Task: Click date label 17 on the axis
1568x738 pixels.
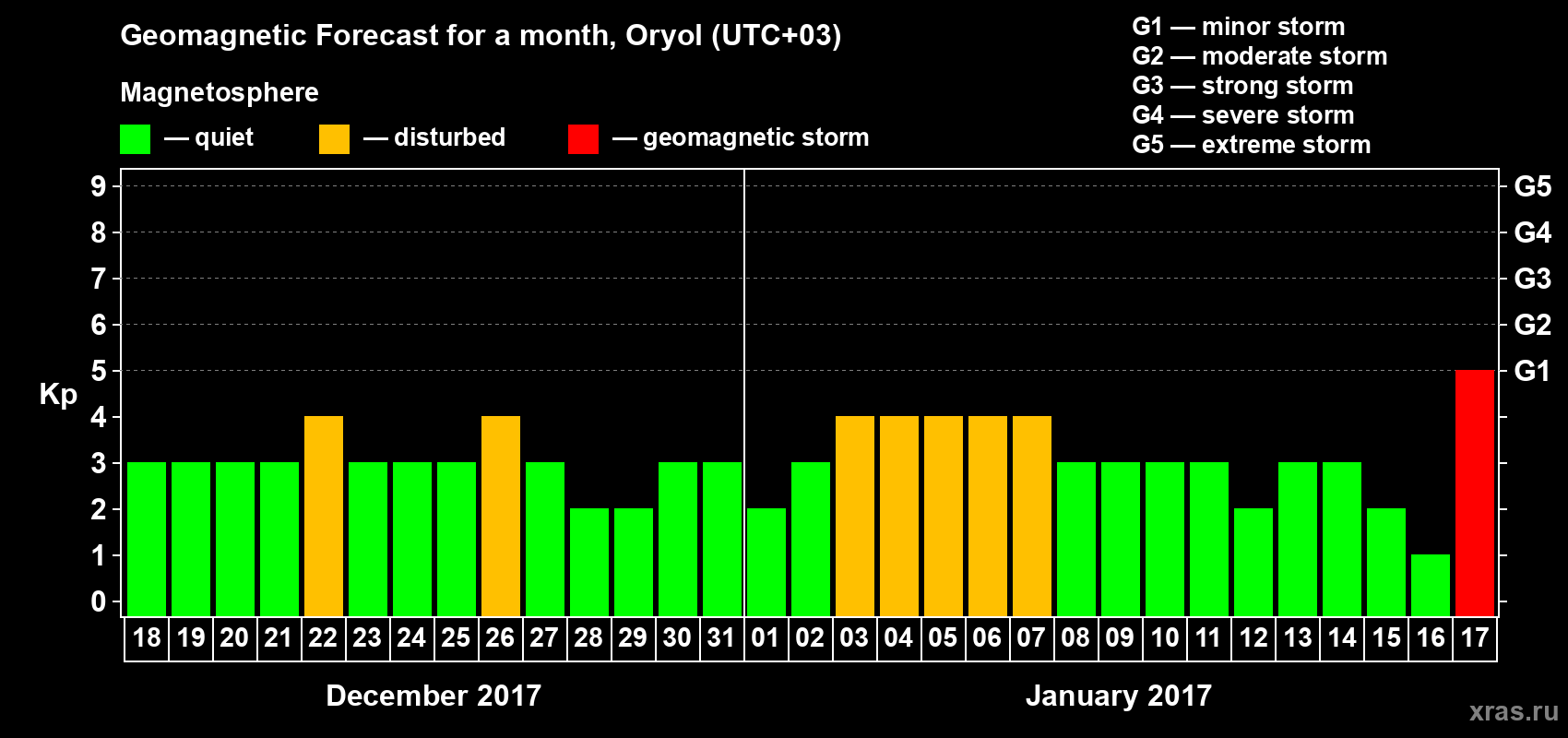Action: coord(1475,637)
